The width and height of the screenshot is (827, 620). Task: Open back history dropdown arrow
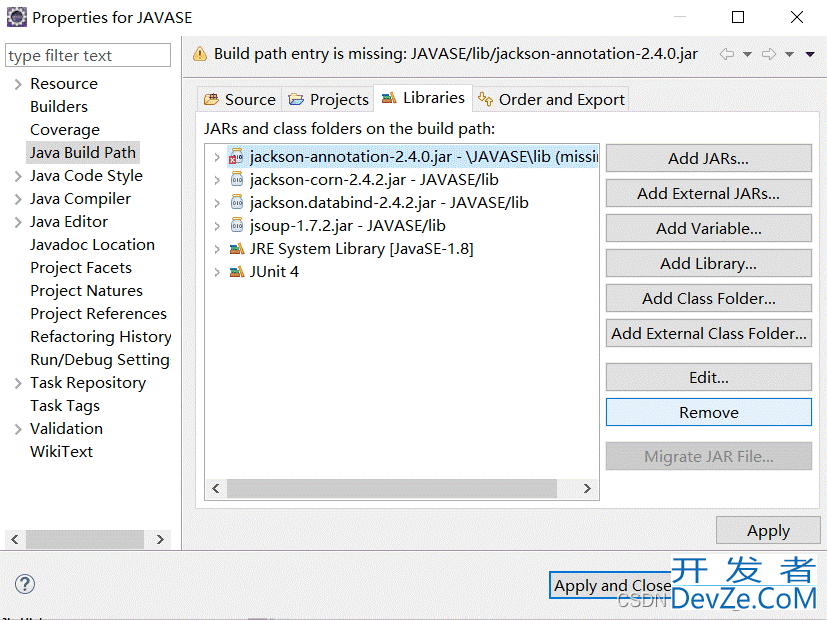click(x=747, y=54)
